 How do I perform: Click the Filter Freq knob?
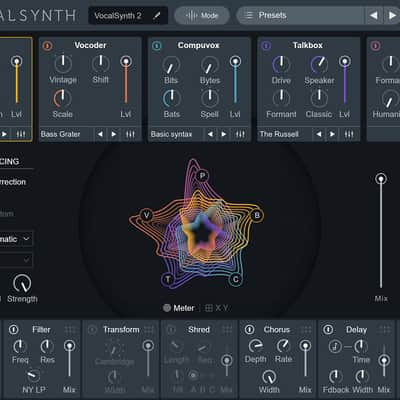tap(20, 347)
